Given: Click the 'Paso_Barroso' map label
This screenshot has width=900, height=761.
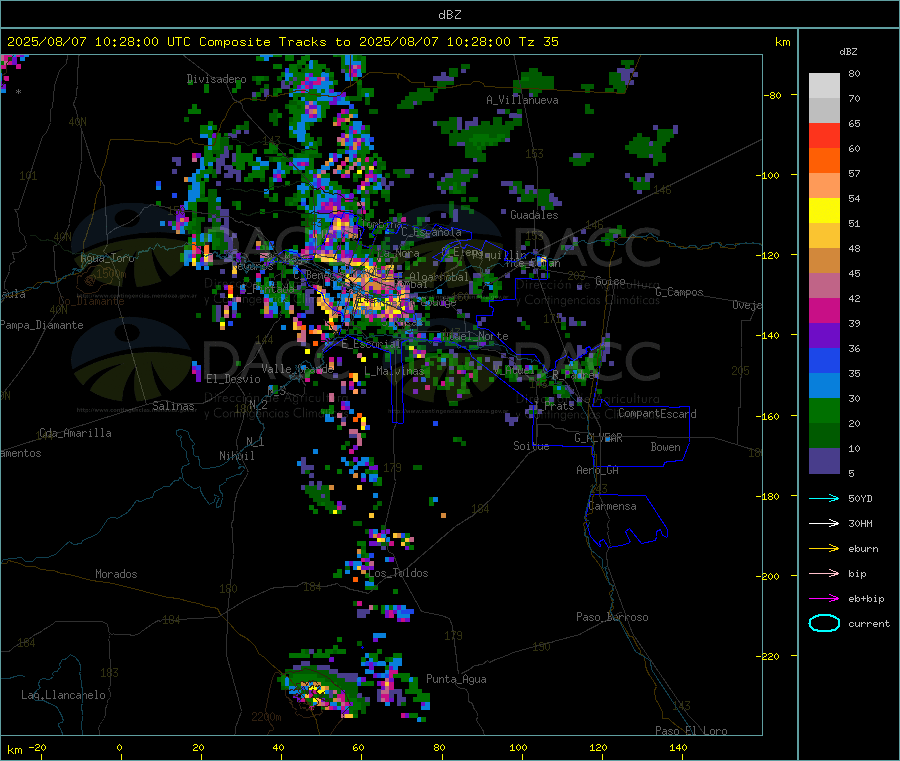Looking at the screenshot, I should point(612,617).
